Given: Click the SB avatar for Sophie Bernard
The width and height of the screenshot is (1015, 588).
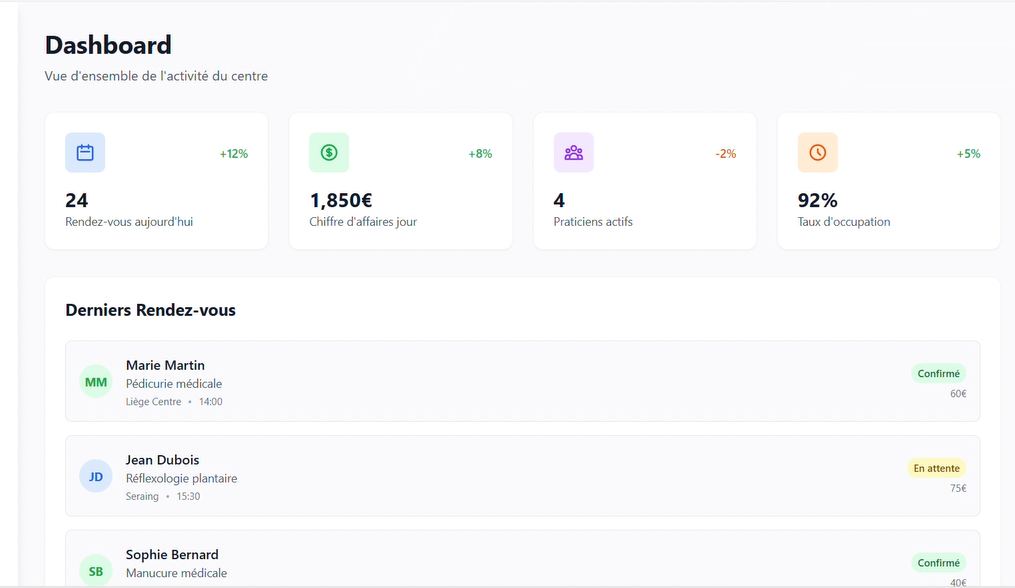Looking at the screenshot, I should coord(95,571).
